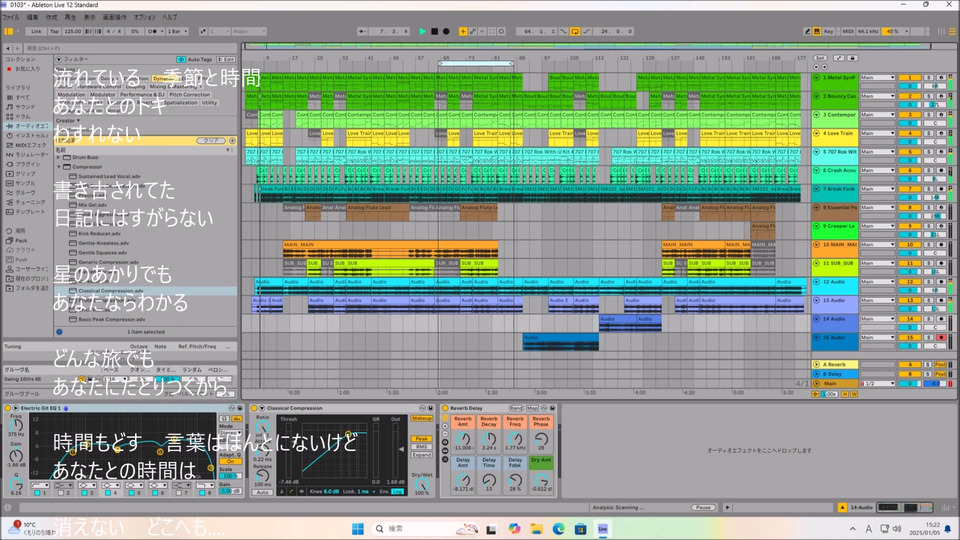The height and width of the screenshot is (540, 960).
Task: Toggle the Key map mode button
Action: 828,31
